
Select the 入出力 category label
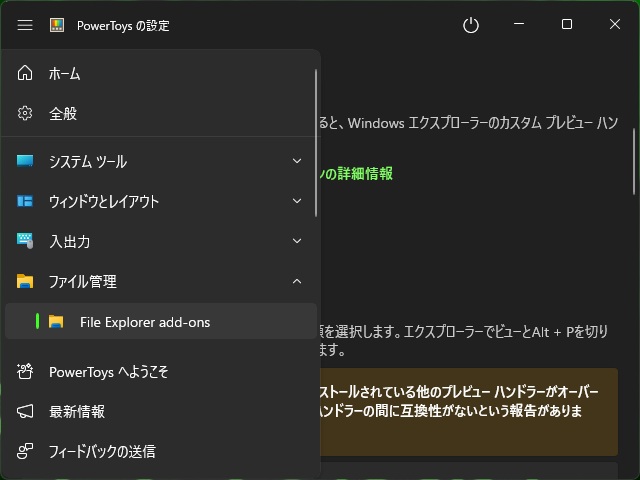(69, 241)
